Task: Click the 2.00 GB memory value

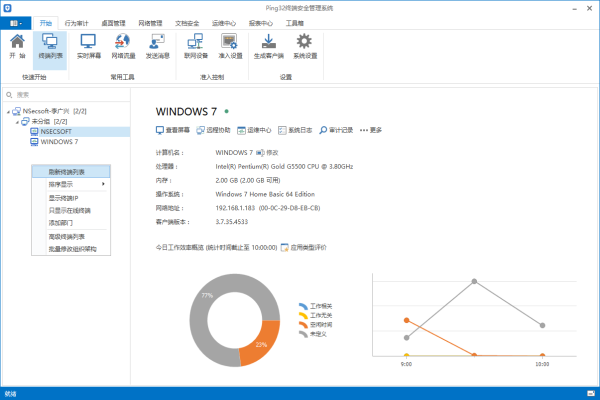Action: pyautogui.click(x=248, y=180)
